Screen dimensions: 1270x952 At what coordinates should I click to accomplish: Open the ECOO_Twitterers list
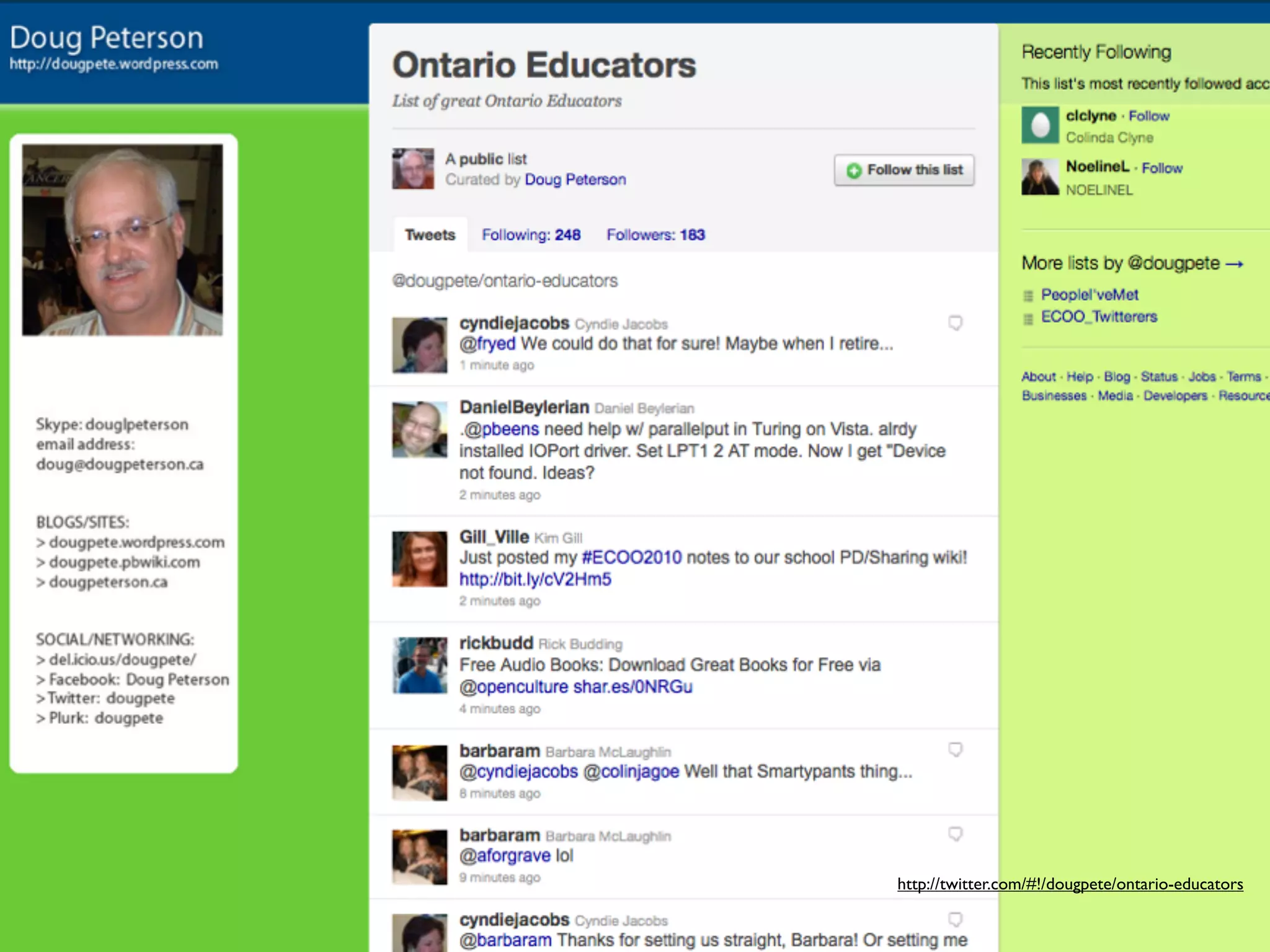click(x=1099, y=317)
